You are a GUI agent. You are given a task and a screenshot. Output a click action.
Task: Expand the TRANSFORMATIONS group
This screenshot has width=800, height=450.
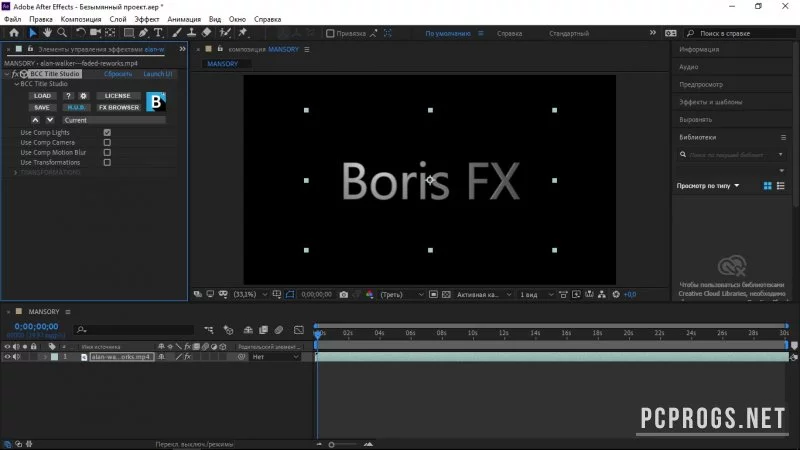pyautogui.click(x=15, y=172)
